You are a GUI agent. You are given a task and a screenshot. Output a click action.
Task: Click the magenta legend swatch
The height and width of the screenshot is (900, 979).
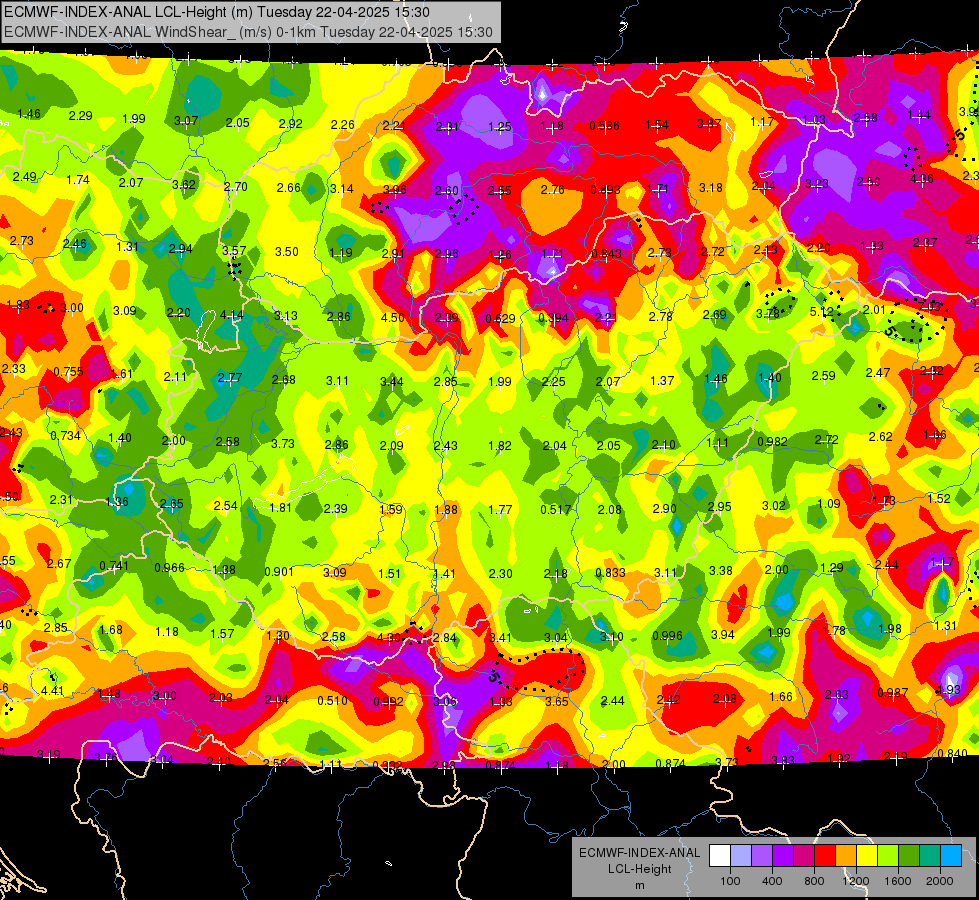(x=804, y=856)
